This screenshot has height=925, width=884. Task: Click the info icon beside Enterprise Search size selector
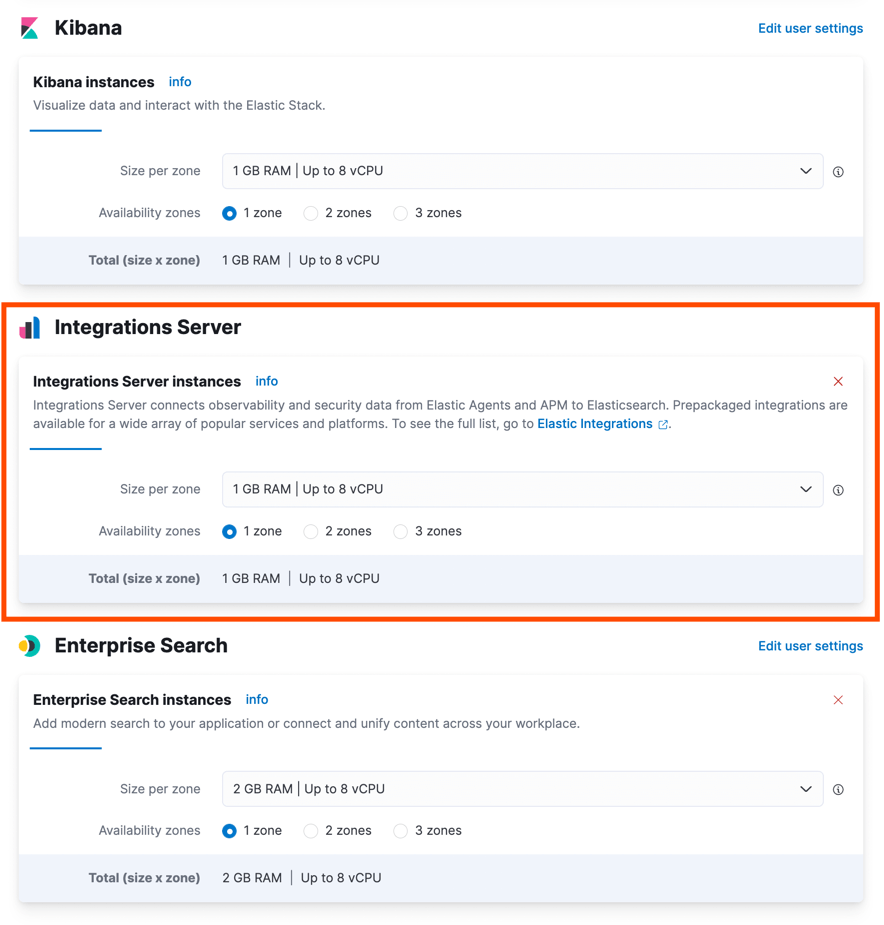[838, 789]
